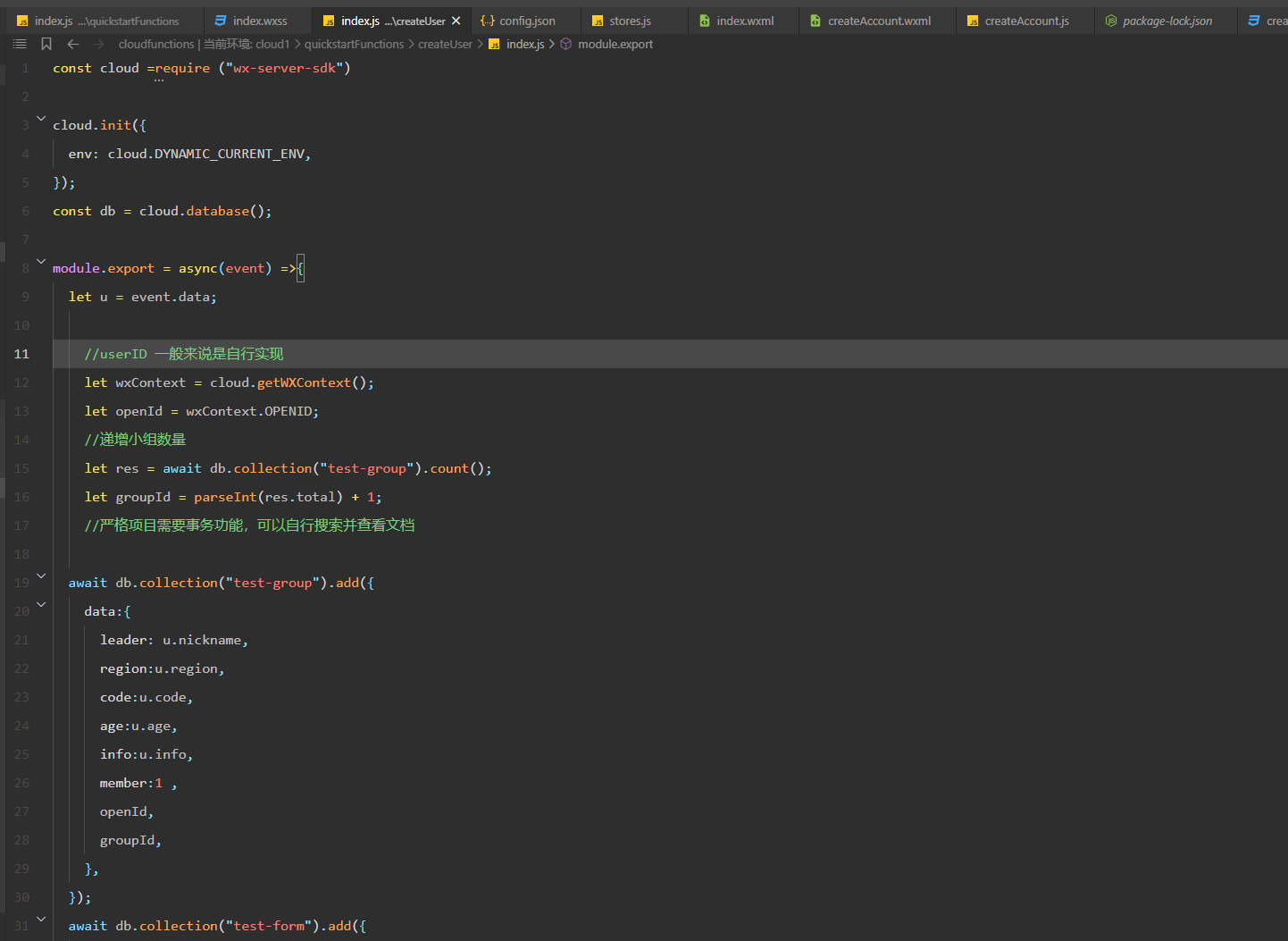Click "age:u.age," on line 24

point(138,726)
